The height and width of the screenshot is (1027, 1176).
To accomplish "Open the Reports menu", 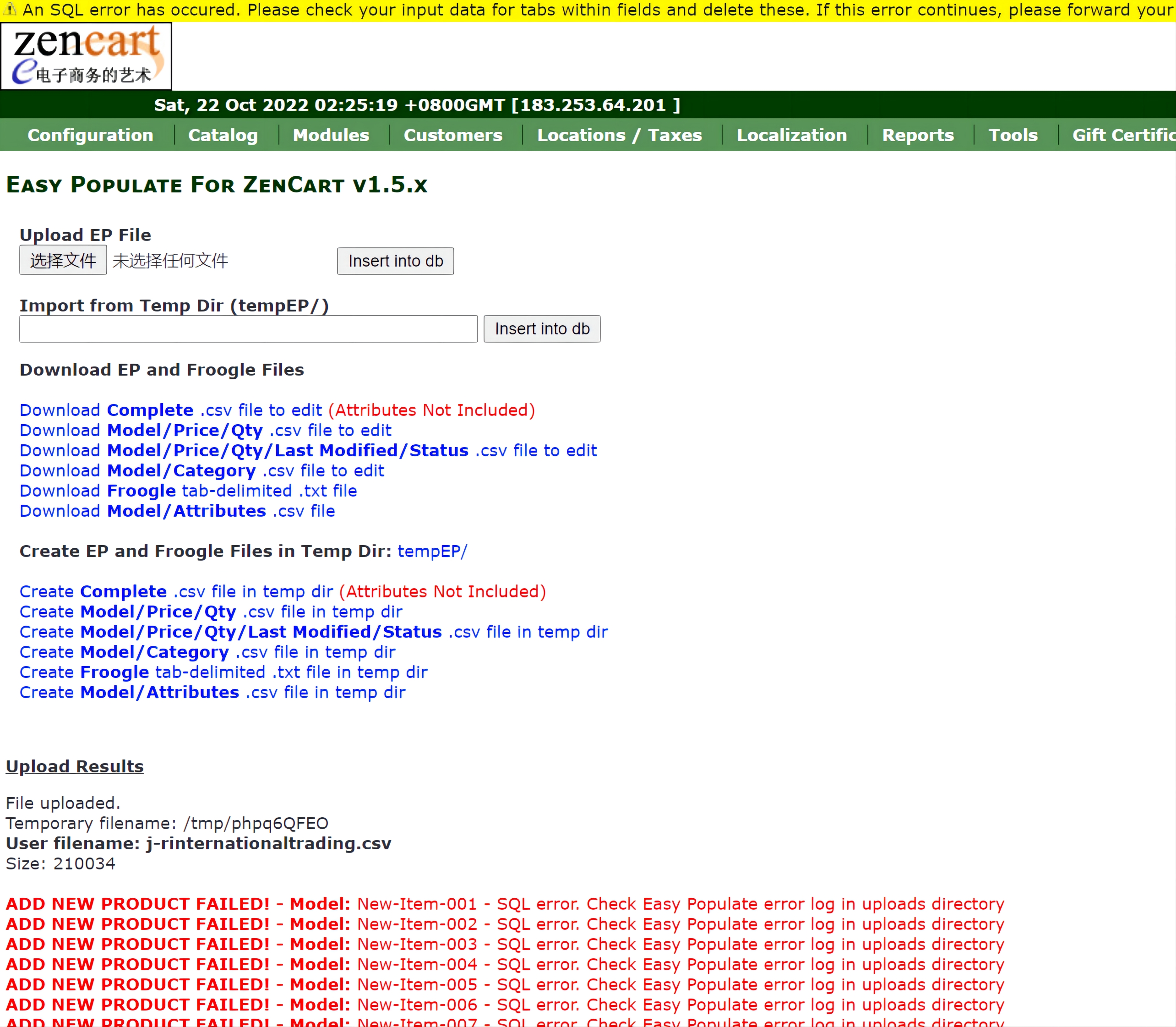I will coord(918,135).
